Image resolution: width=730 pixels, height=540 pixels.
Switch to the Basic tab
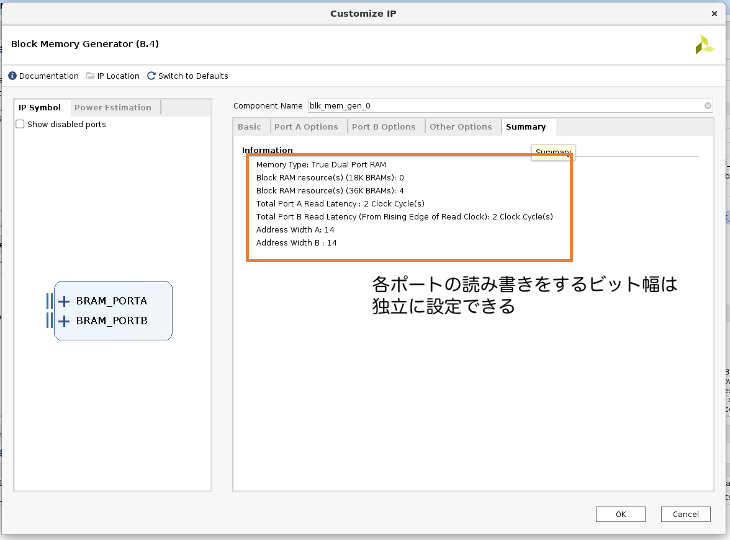tap(249, 127)
